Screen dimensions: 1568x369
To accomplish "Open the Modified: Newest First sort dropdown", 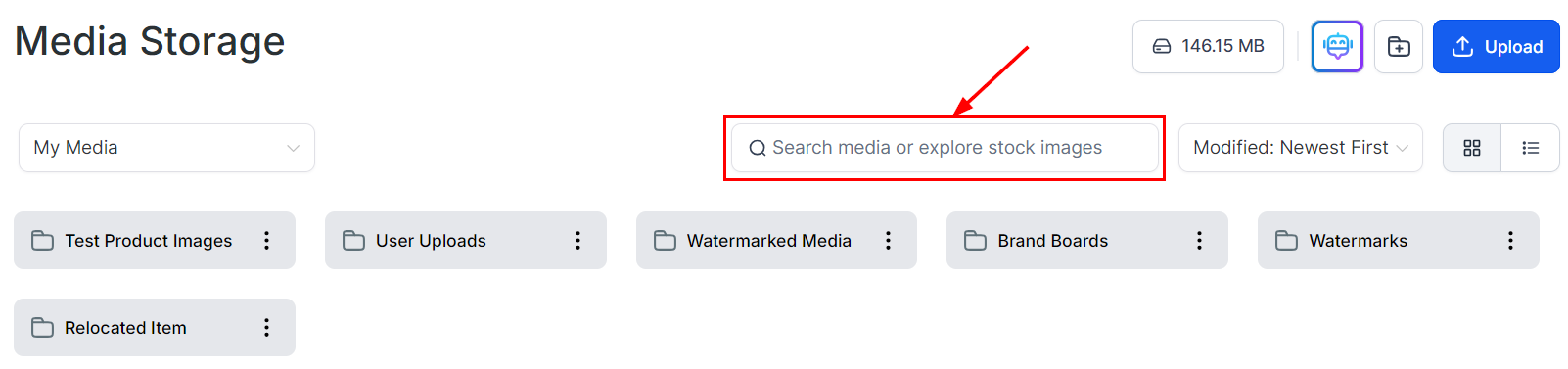I will coord(1300,148).
